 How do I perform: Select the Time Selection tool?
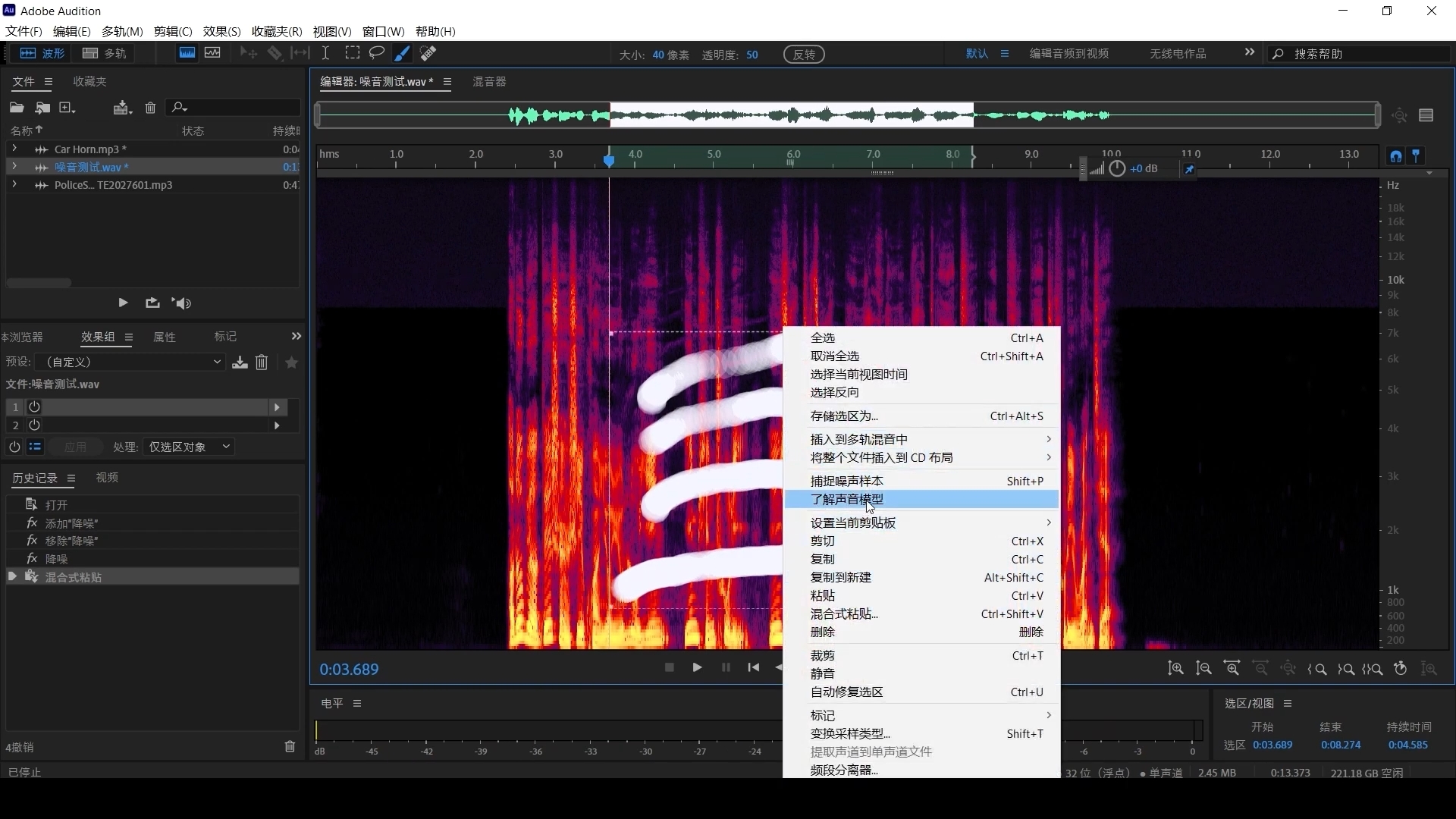(x=325, y=53)
